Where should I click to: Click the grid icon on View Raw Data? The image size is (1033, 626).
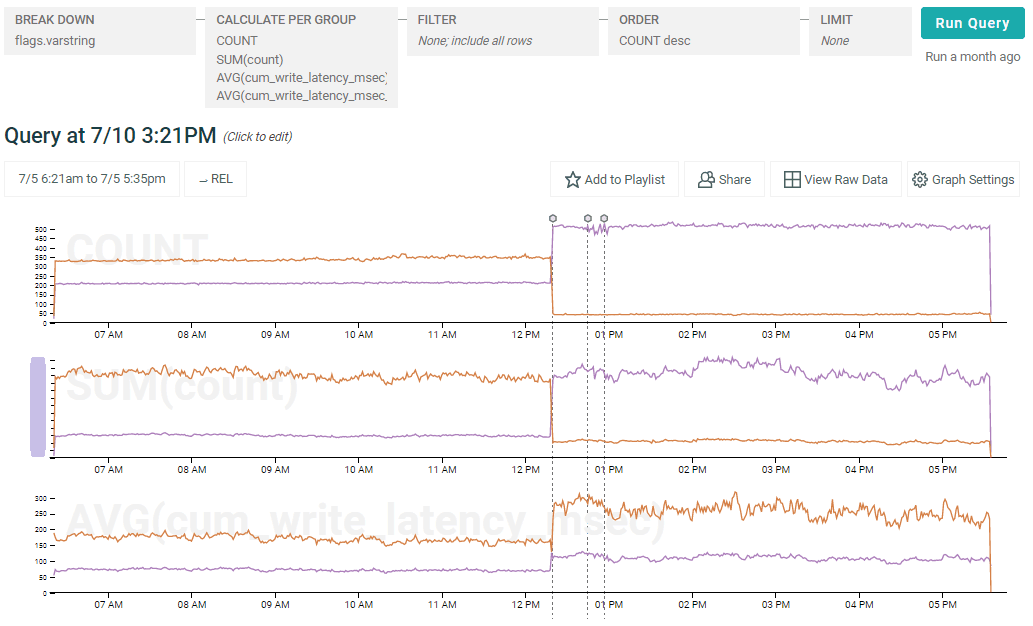pyautogui.click(x=792, y=180)
